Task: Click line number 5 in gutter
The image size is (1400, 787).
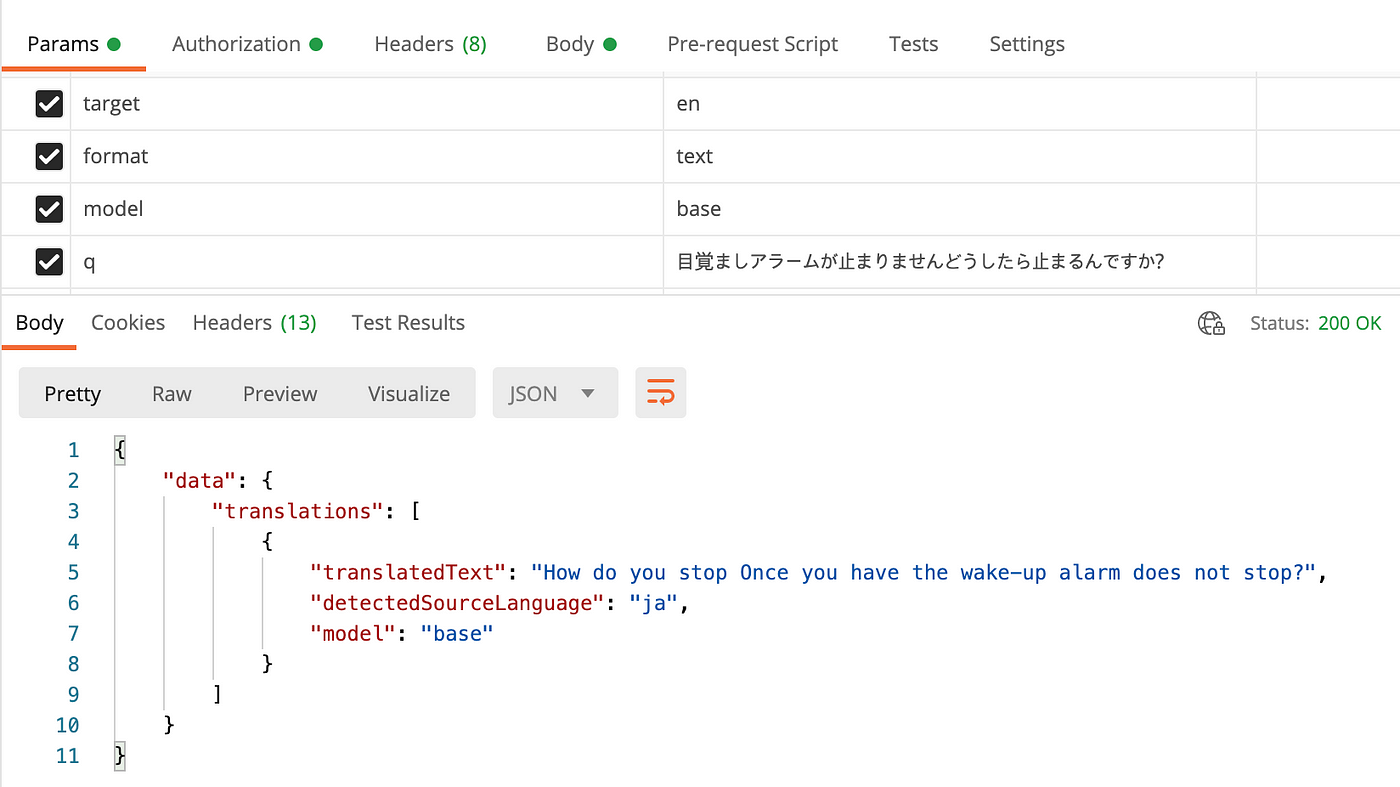Action: (72, 573)
